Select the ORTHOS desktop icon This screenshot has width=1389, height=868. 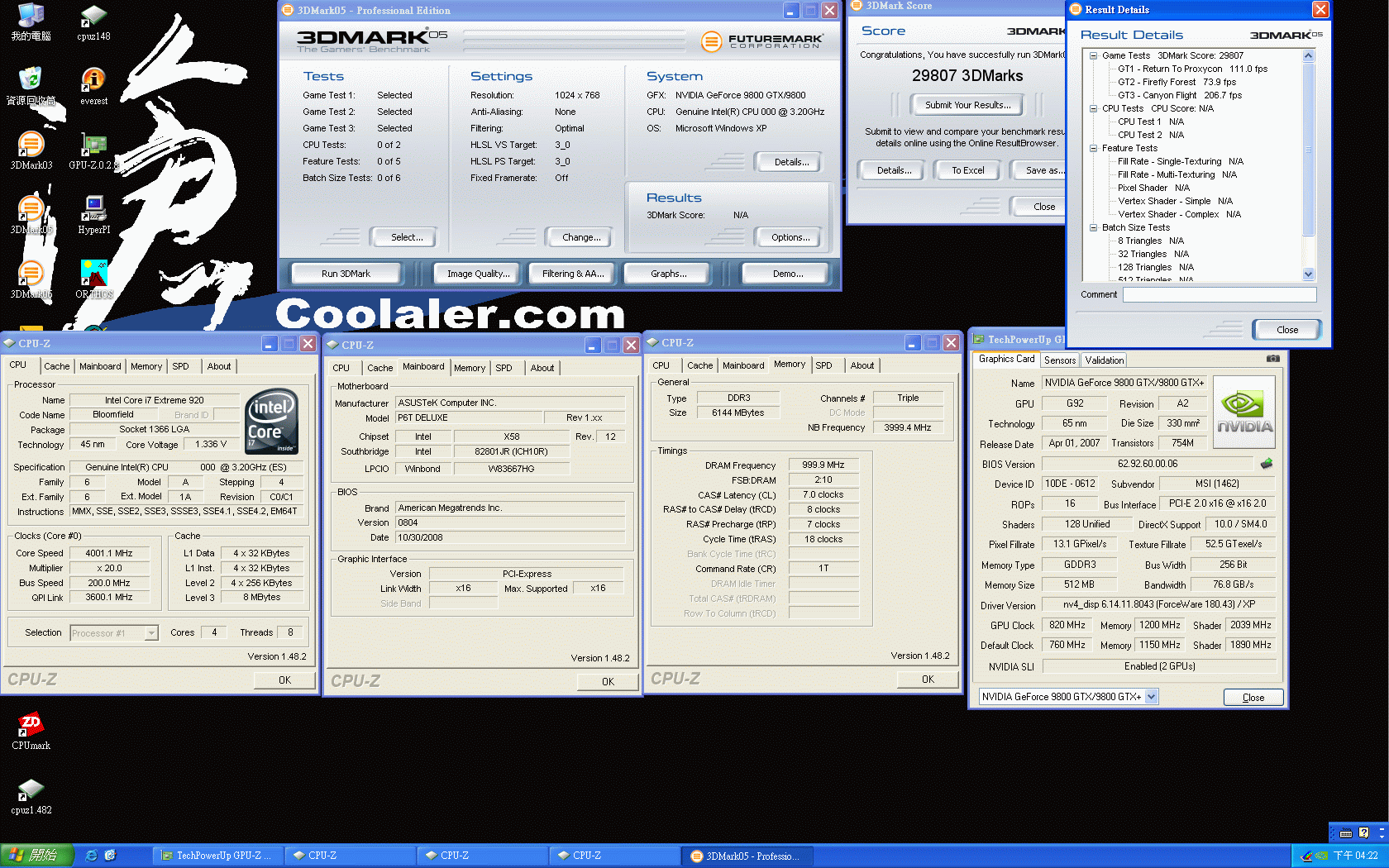coord(93,279)
